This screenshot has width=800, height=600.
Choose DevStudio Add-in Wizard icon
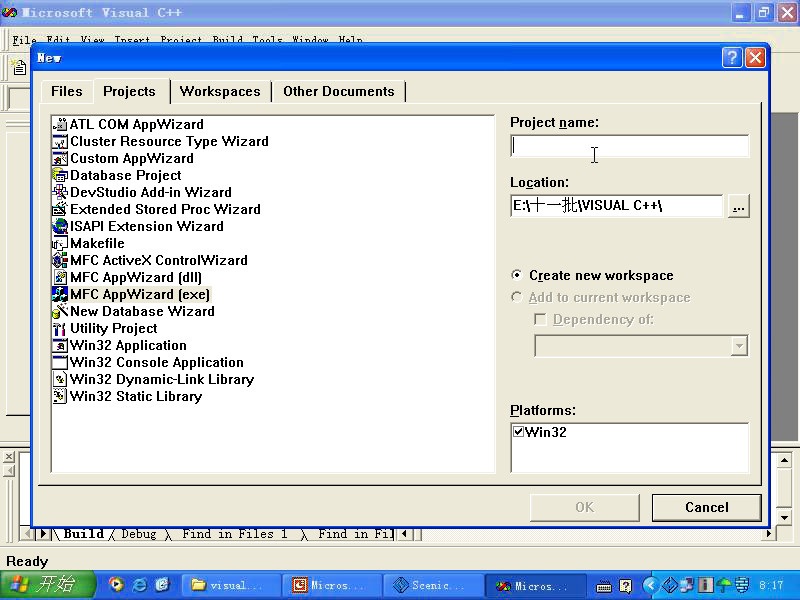(60, 192)
